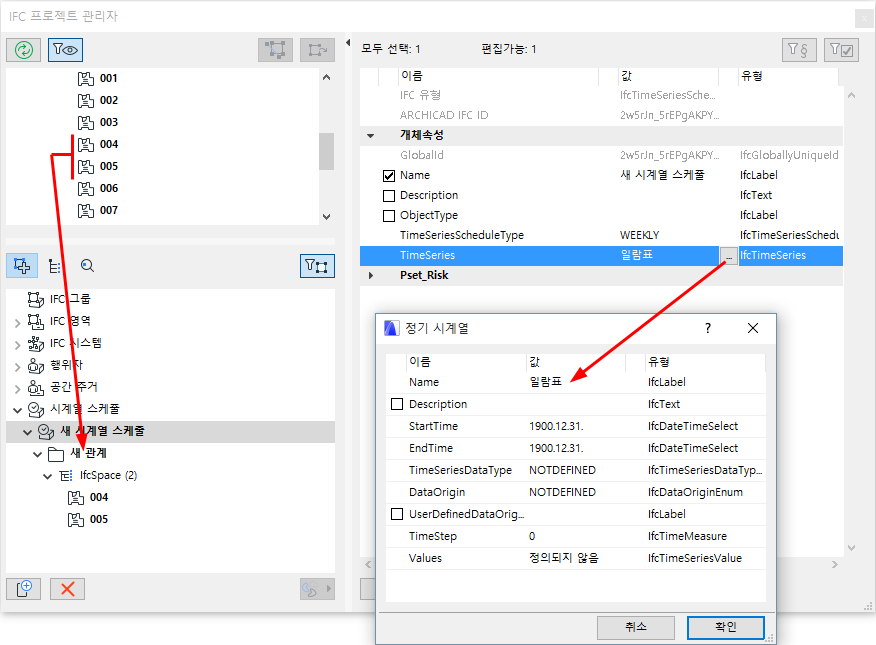
Task: Collapse left panel with arrow
Action: (x=348, y=42)
